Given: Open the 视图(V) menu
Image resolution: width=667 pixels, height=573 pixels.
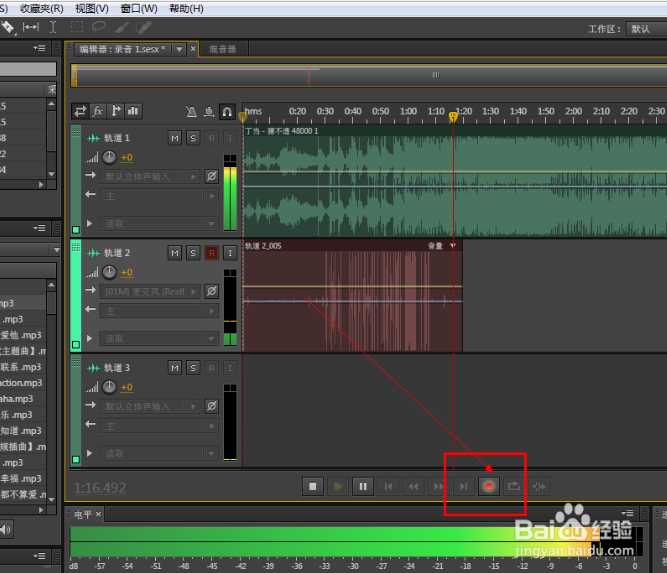Looking at the screenshot, I should [x=91, y=8].
